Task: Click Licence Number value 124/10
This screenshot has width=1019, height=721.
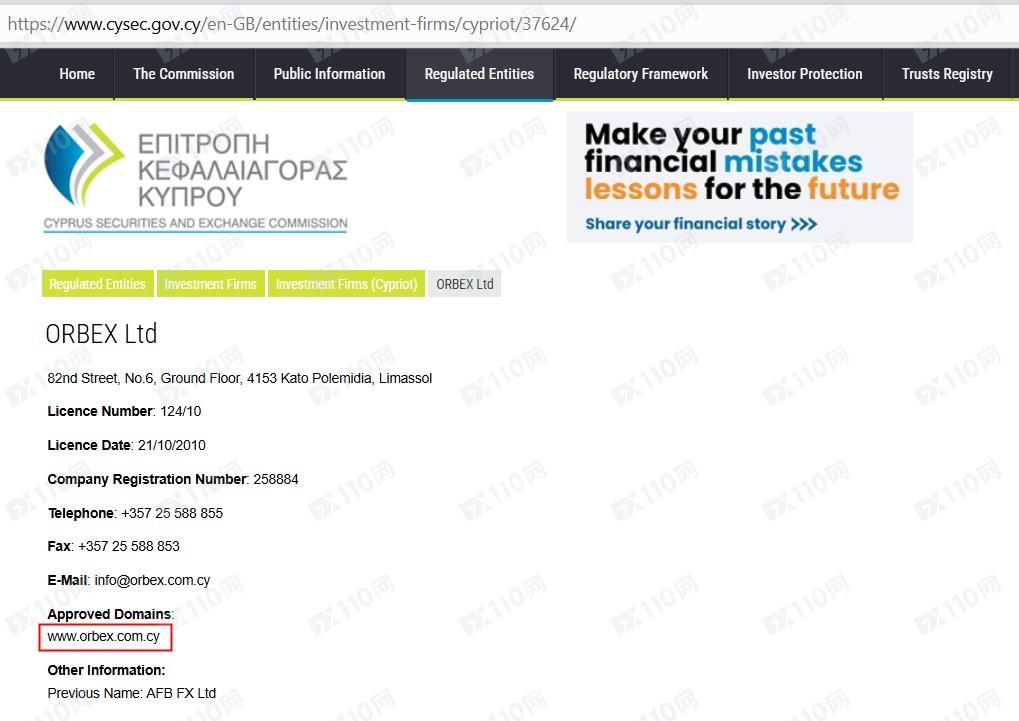Action: coord(181,412)
